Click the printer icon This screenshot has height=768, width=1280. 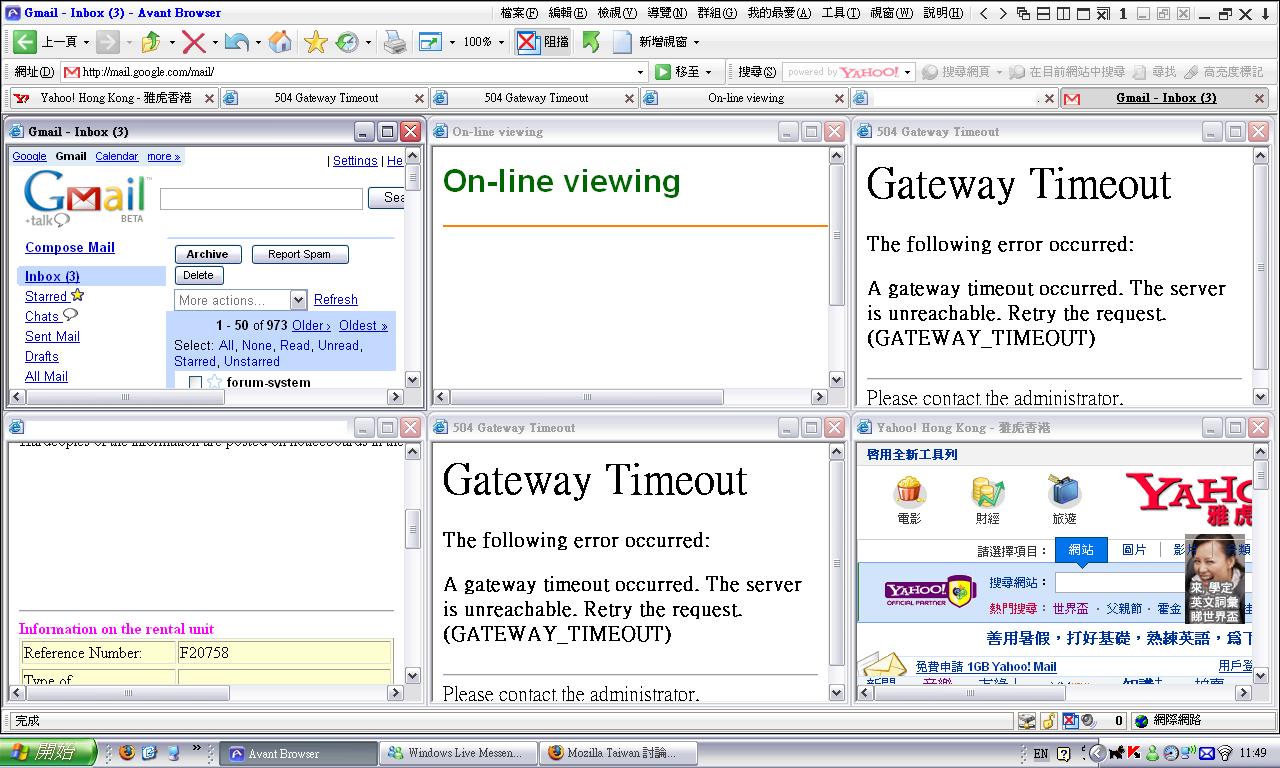[395, 42]
